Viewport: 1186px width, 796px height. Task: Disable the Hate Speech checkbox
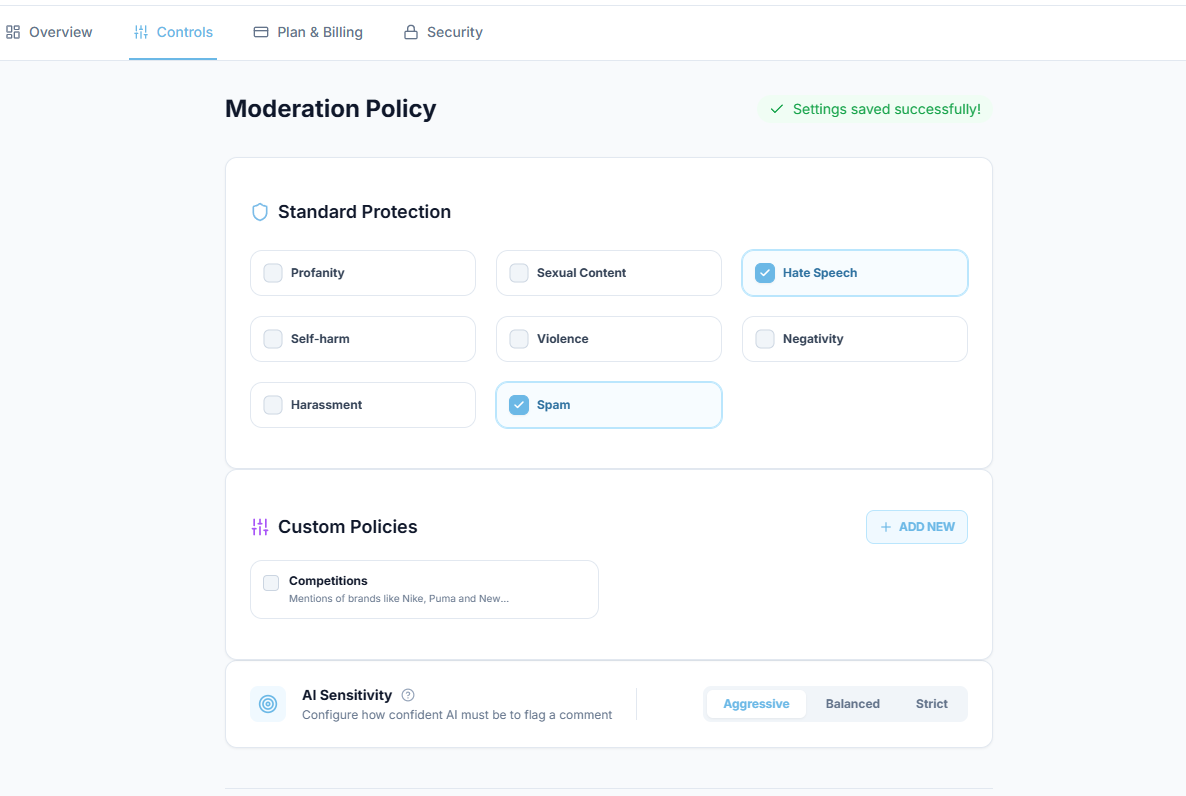click(x=764, y=272)
